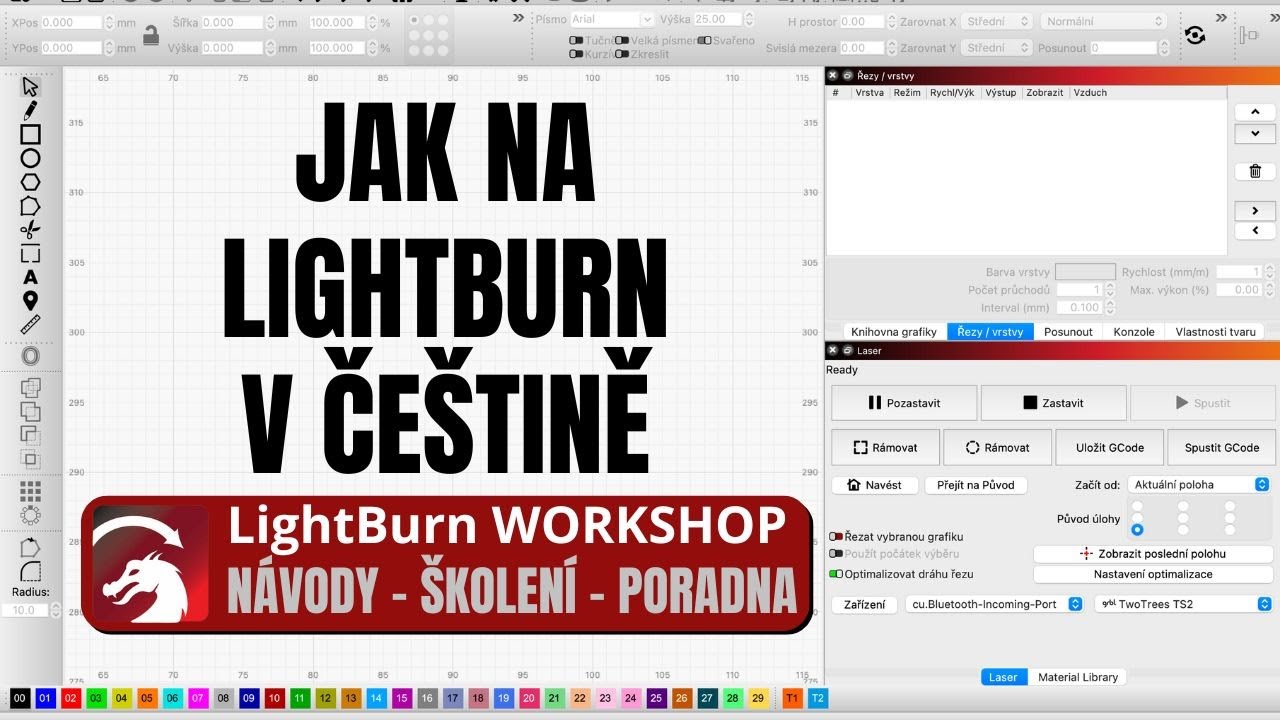The width and height of the screenshot is (1280, 720).
Task: Pick the T1 tool layer swatch
Action: (792, 698)
